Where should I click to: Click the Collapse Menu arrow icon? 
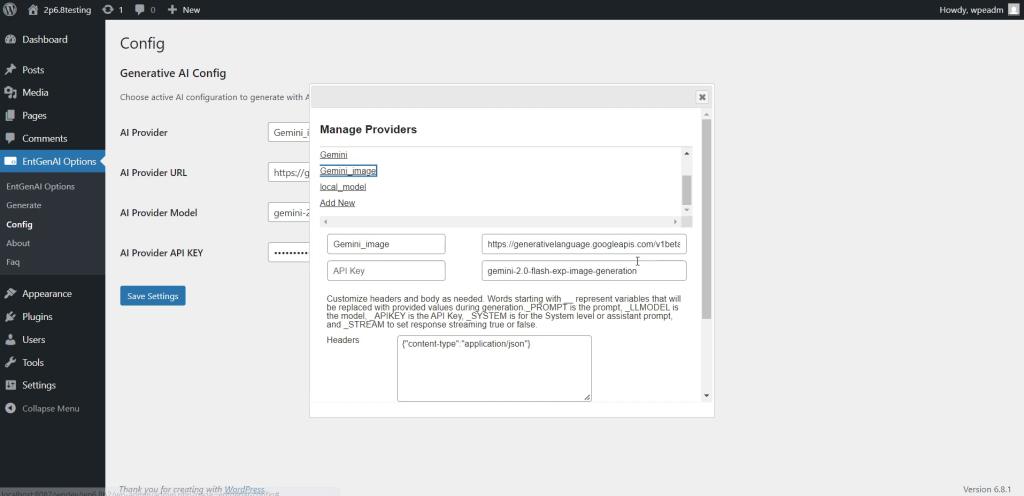coord(10,409)
